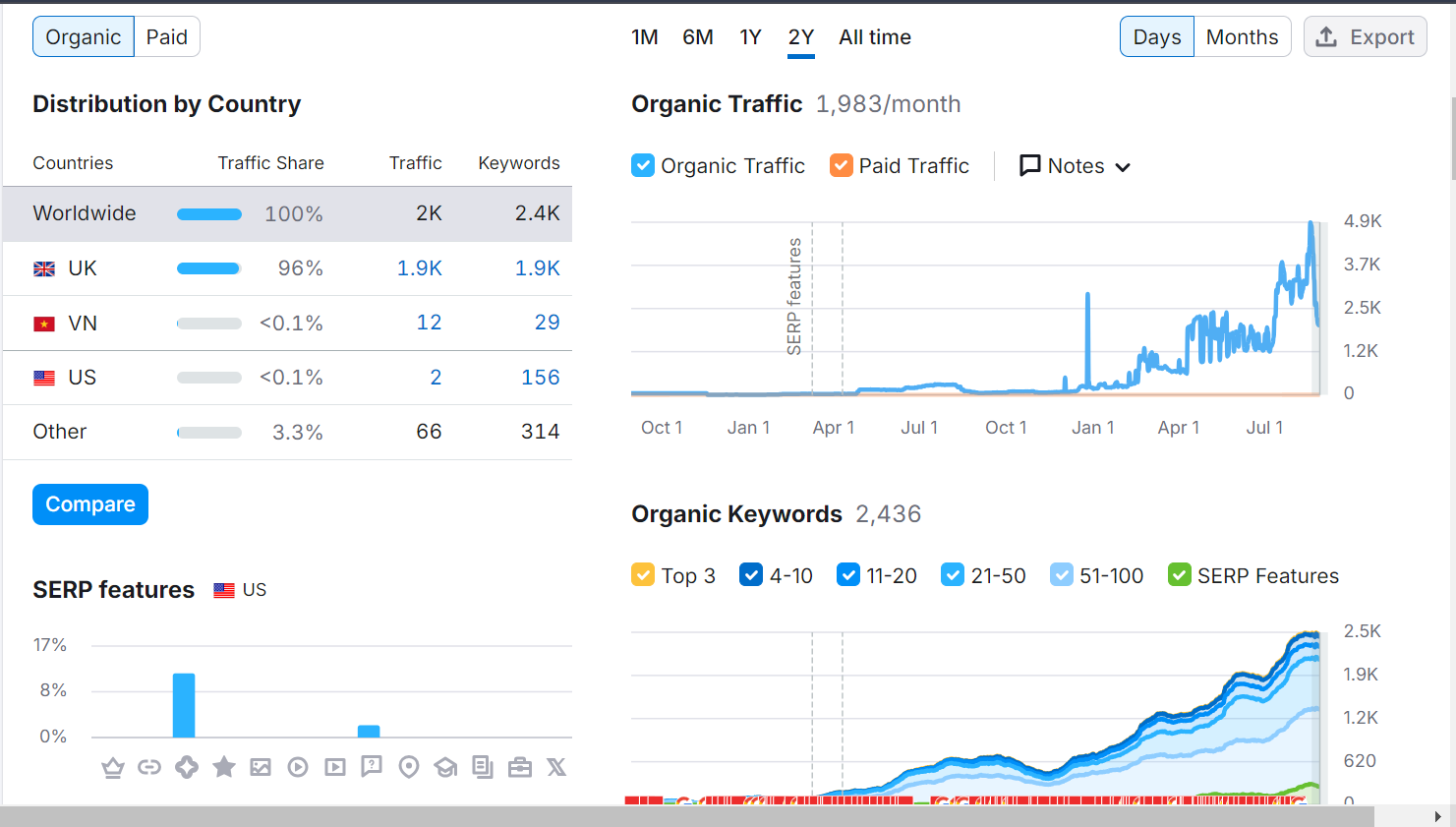Toggle the Paid Traffic checkbox
The height and width of the screenshot is (827, 1456).
click(841, 165)
